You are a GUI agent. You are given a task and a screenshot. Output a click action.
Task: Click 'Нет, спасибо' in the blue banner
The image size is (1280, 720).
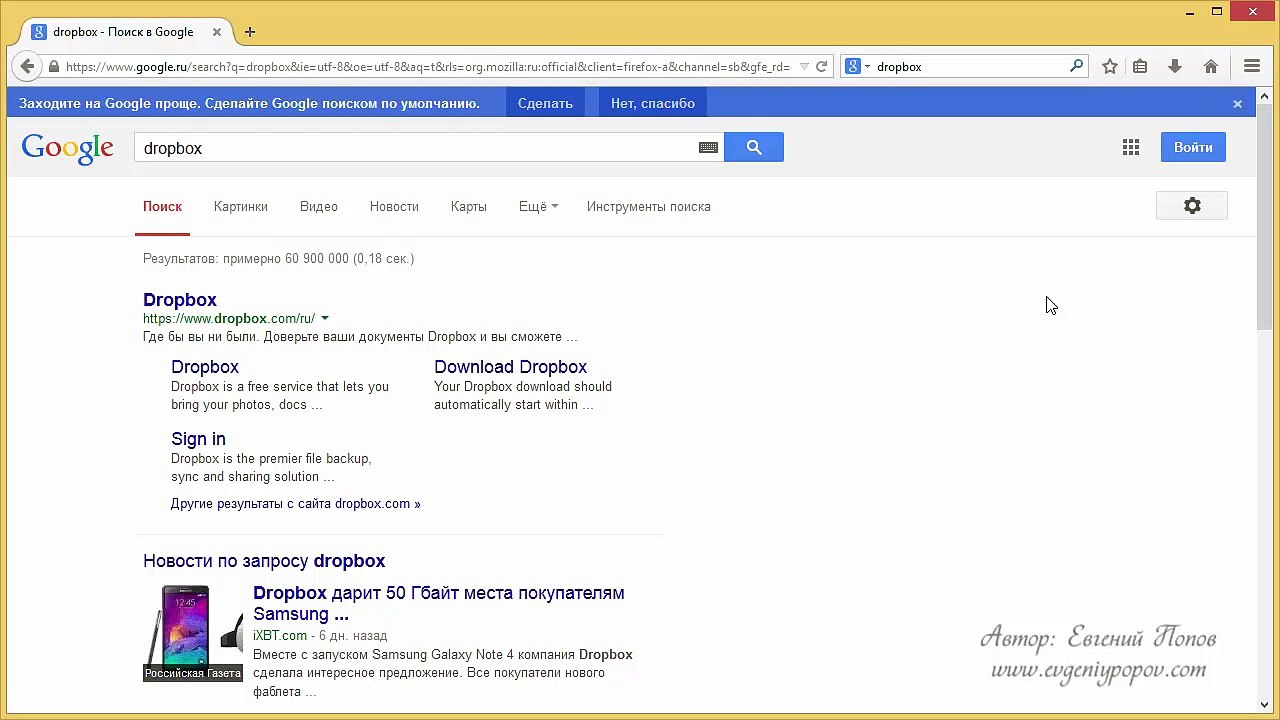pyautogui.click(x=653, y=103)
